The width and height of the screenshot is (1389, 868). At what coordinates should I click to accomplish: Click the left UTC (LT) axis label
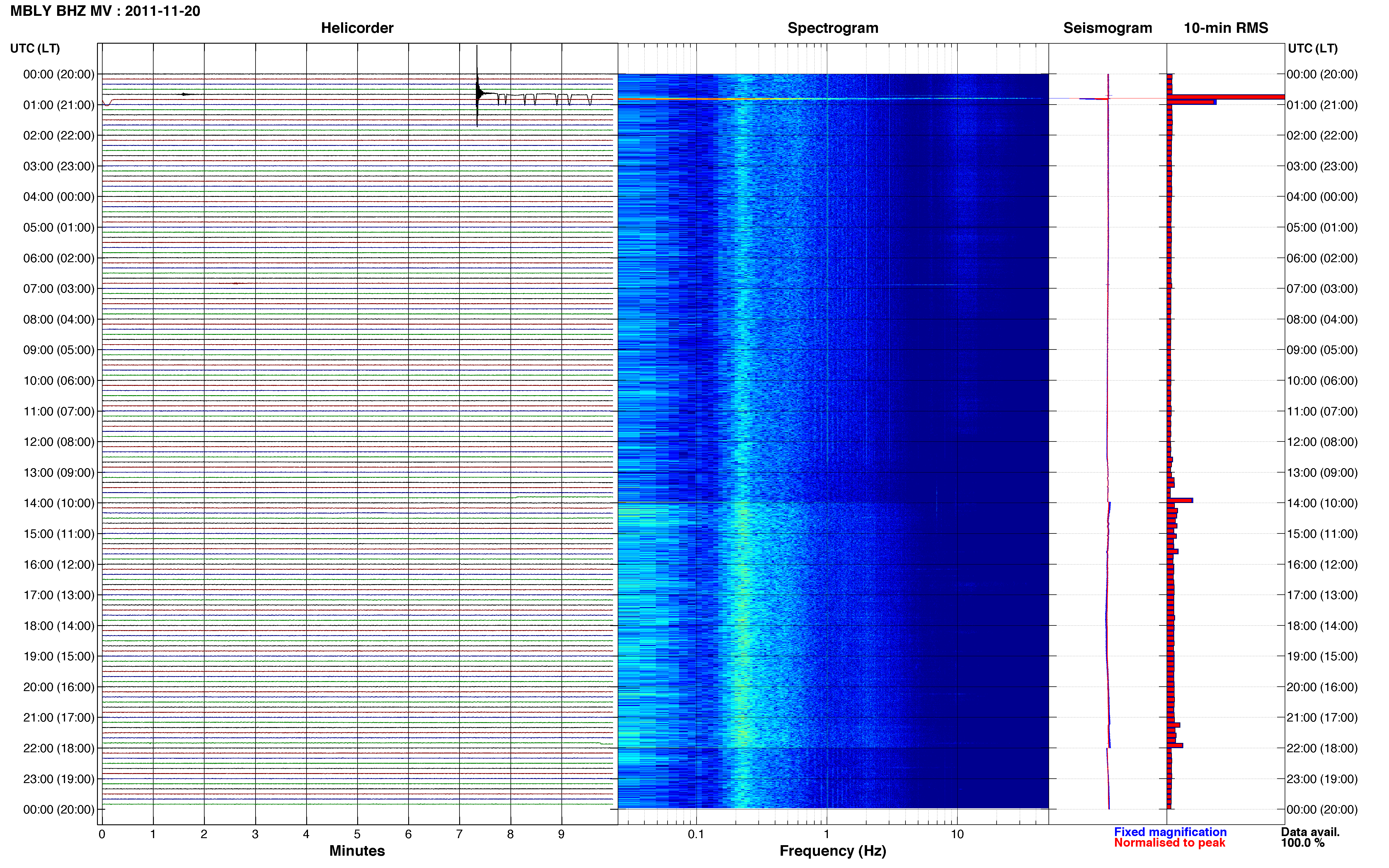click(35, 48)
